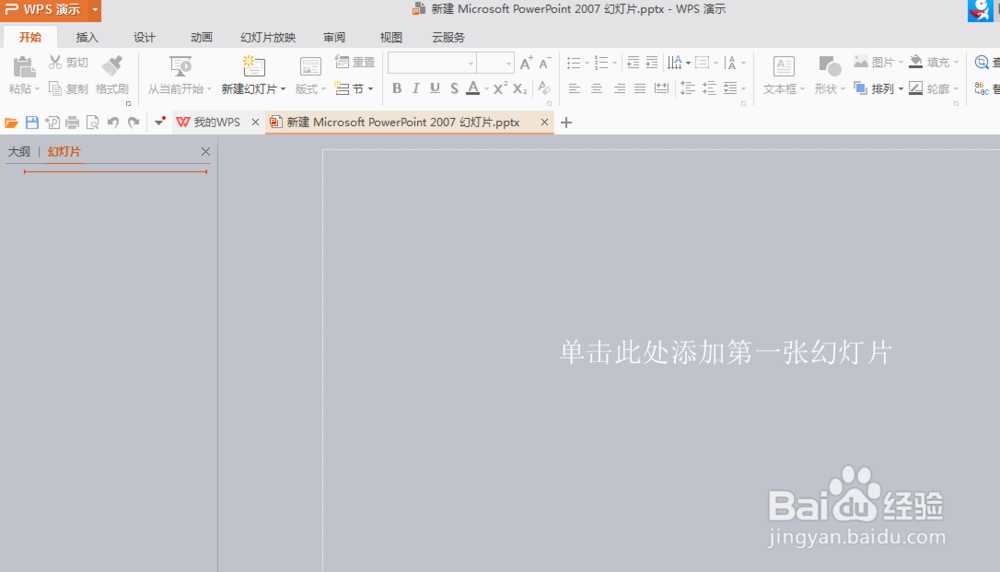Open the Insert (插入) ribbon tab
Screen dimensions: 1000x572
[x=87, y=38]
